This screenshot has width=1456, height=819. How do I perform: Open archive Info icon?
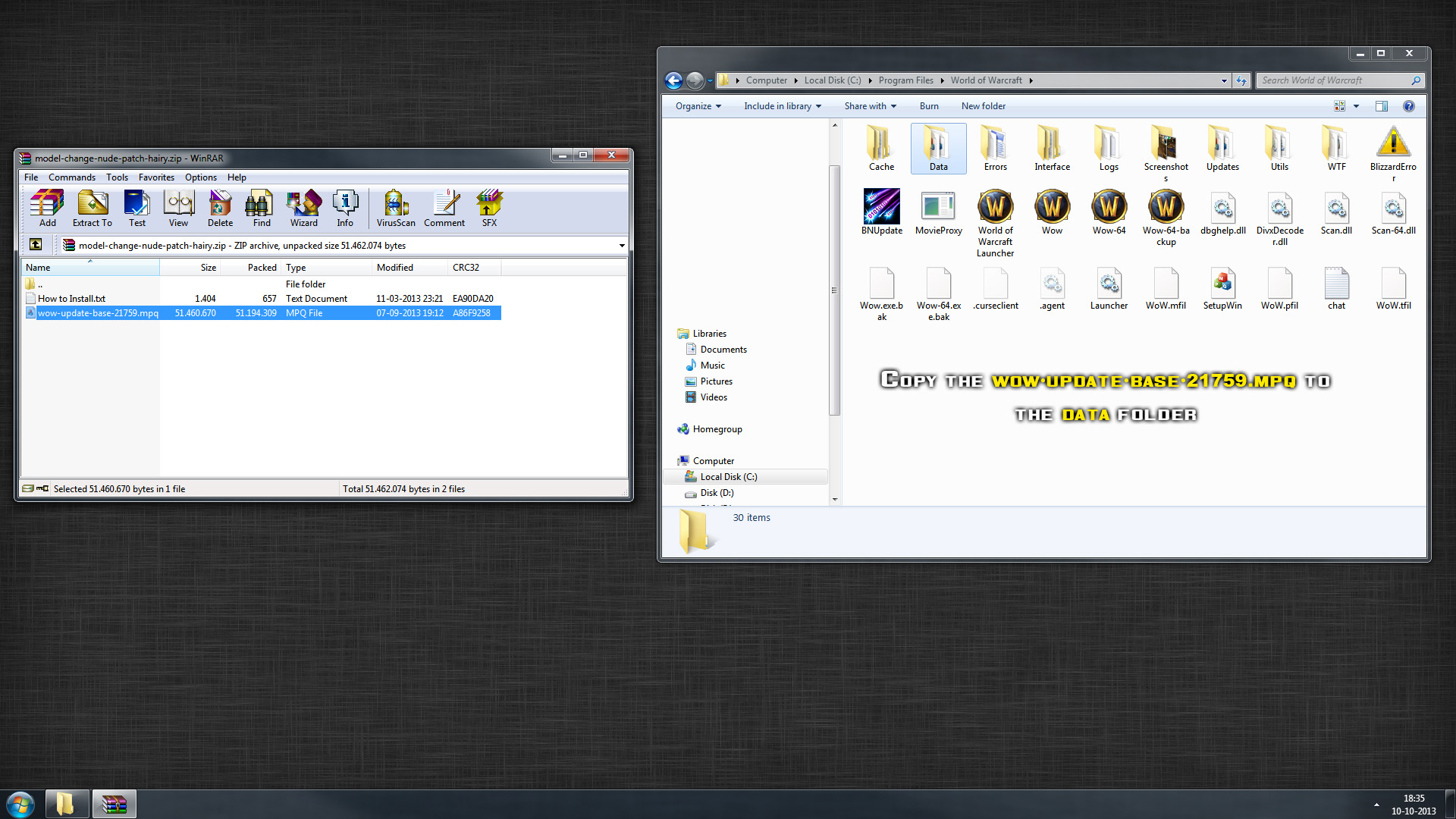(345, 209)
